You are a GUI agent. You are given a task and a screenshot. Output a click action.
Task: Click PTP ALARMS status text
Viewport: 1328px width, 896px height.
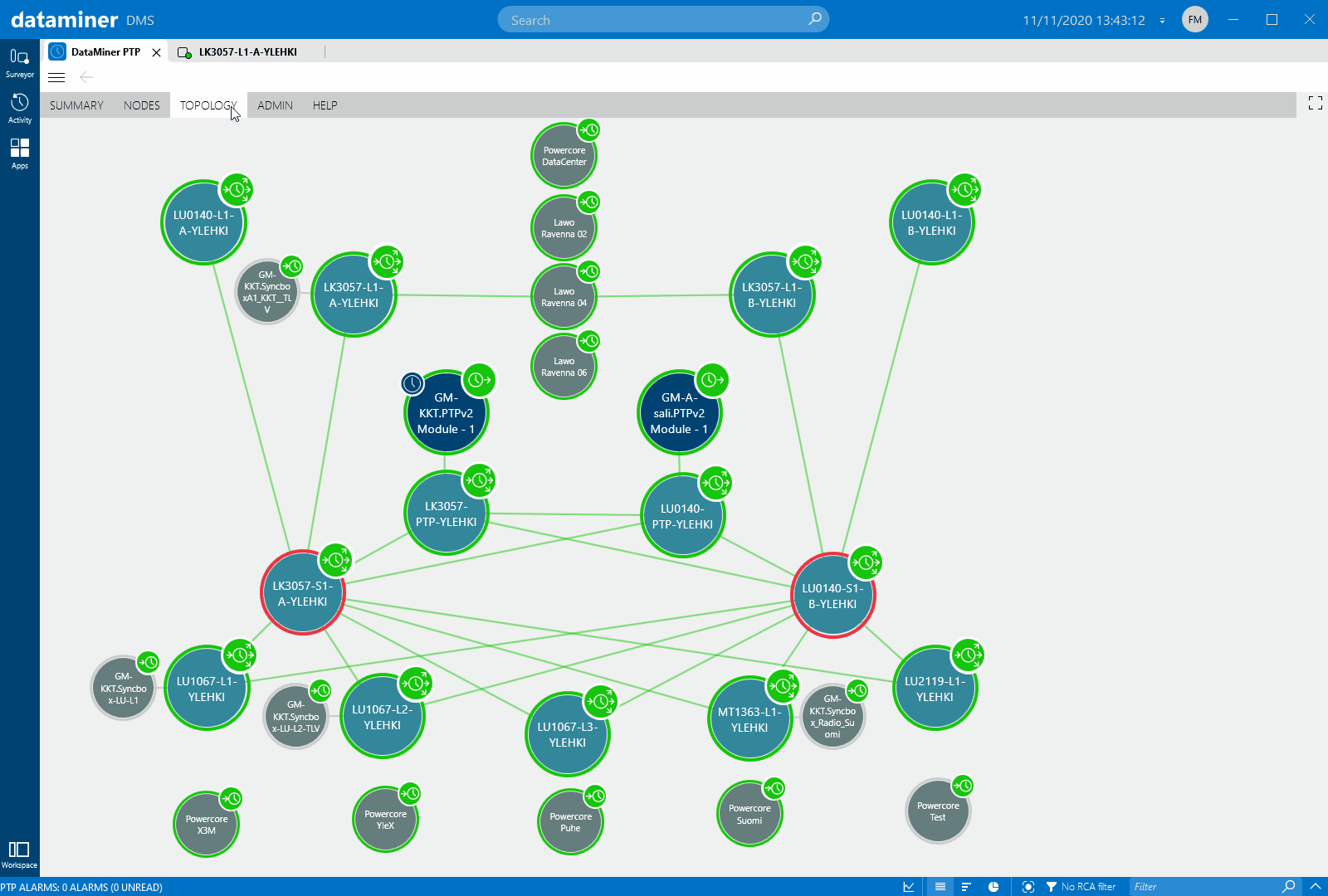coord(81,887)
